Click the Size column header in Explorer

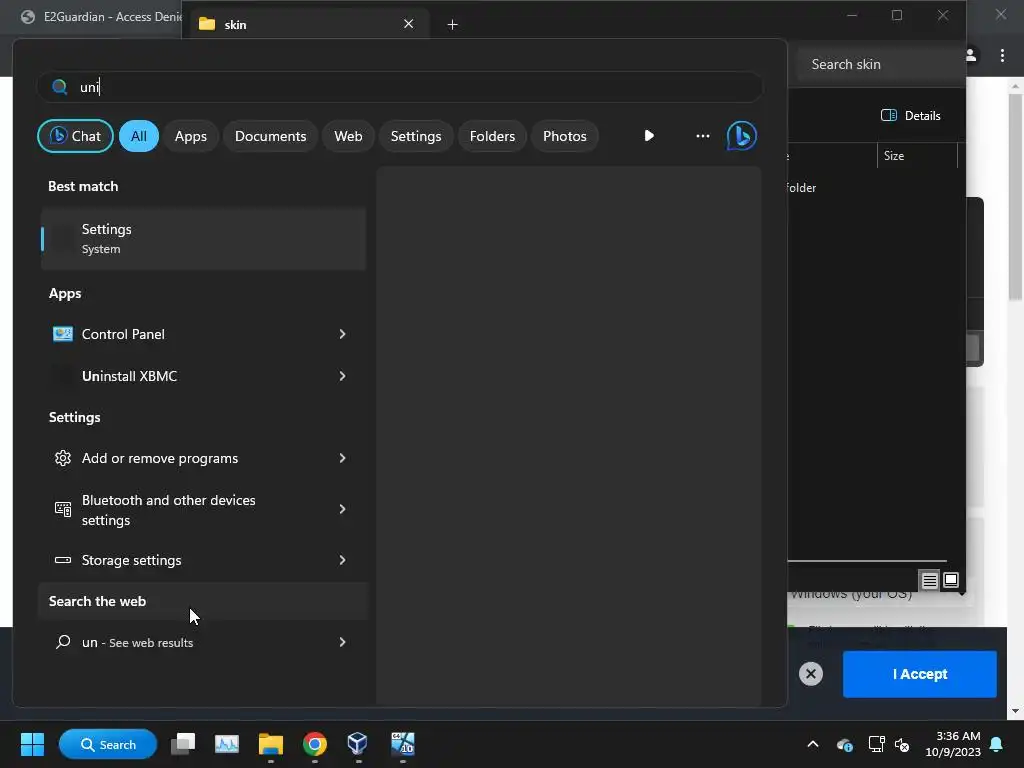click(916, 155)
